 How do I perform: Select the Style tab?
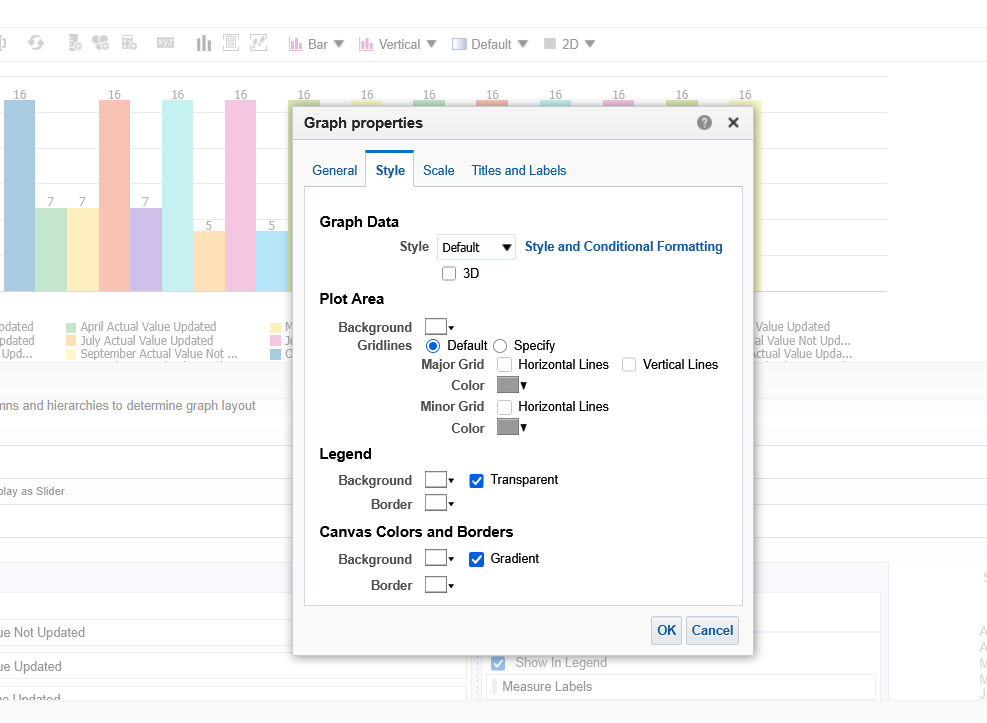click(390, 171)
